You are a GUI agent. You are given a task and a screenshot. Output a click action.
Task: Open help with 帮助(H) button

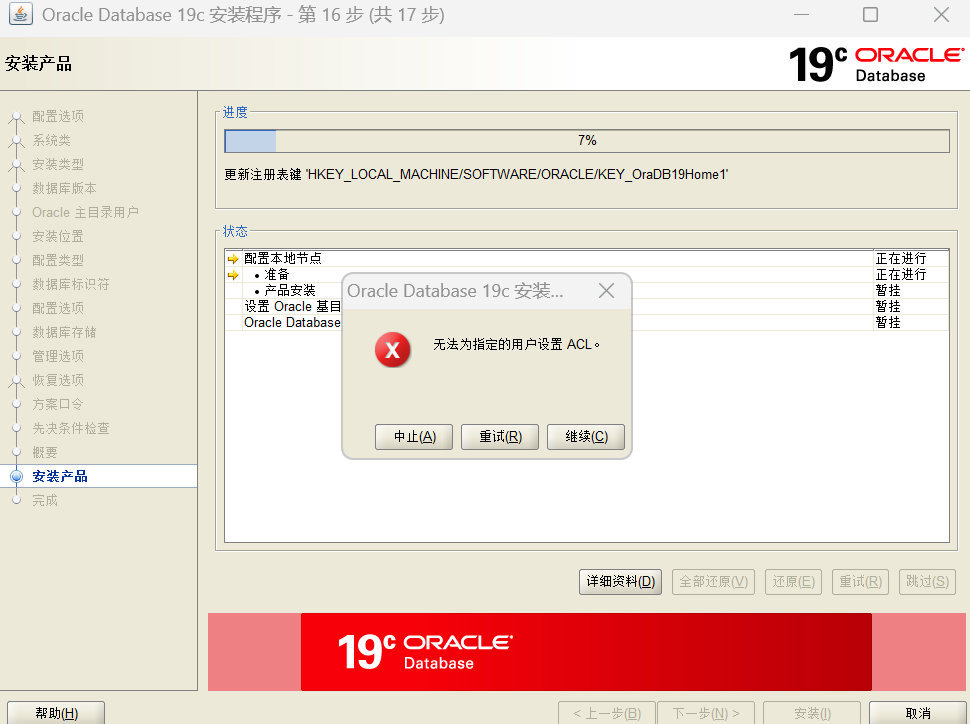pyautogui.click(x=56, y=713)
